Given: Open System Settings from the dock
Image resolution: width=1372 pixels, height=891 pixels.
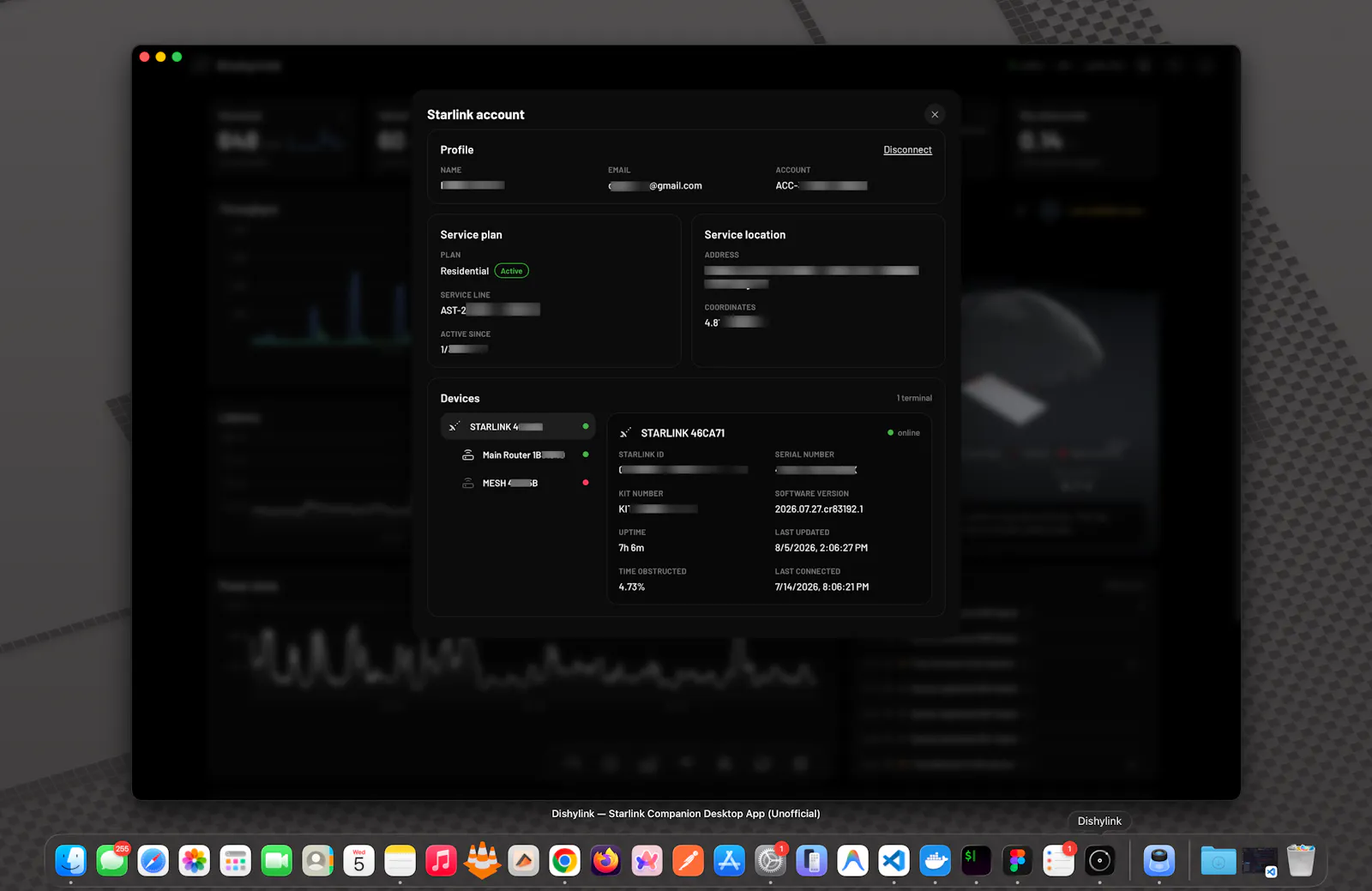Looking at the screenshot, I should (x=770, y=860).
